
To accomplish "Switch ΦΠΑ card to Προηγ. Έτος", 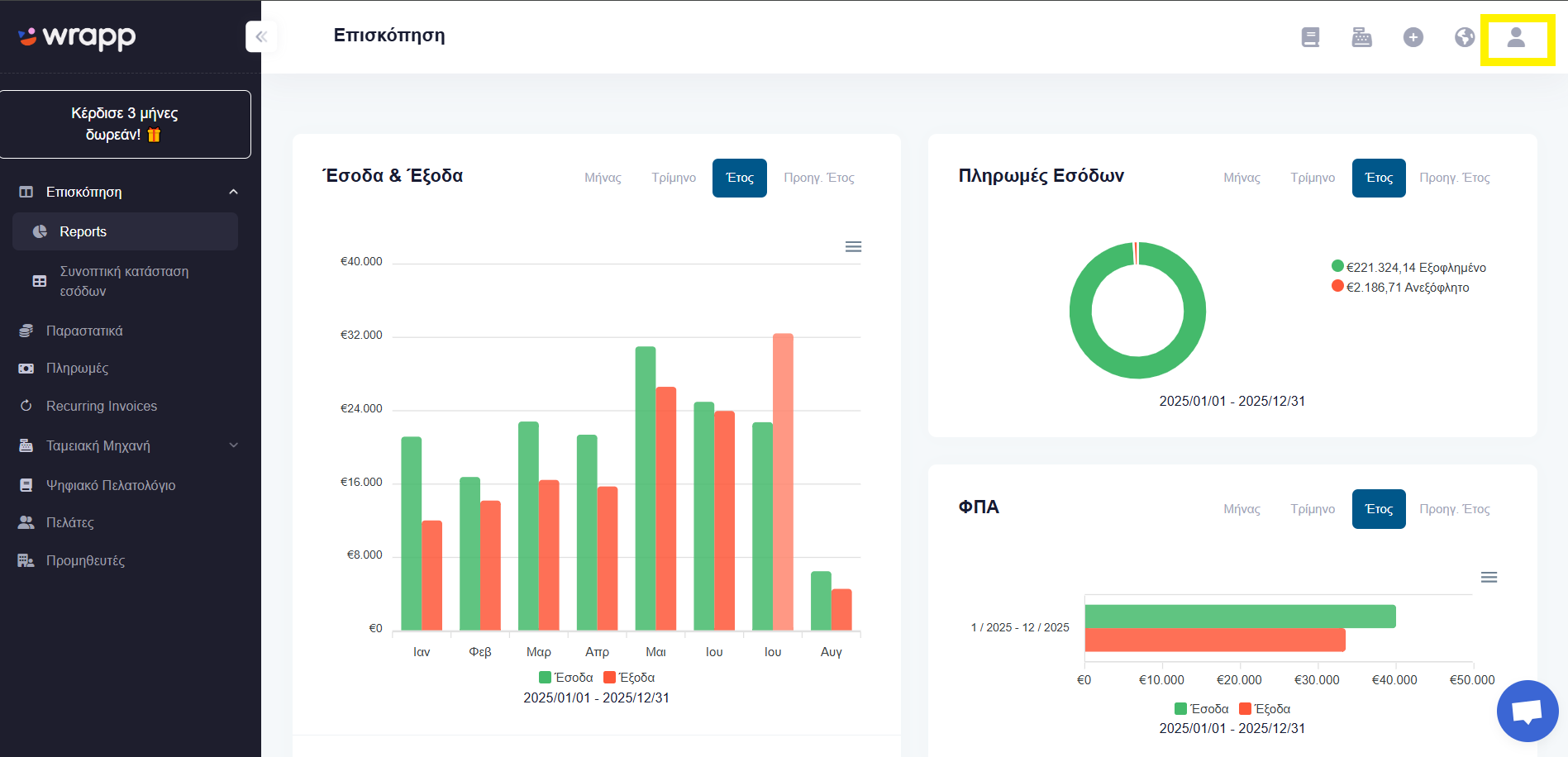I will (x=1455, y=509).
